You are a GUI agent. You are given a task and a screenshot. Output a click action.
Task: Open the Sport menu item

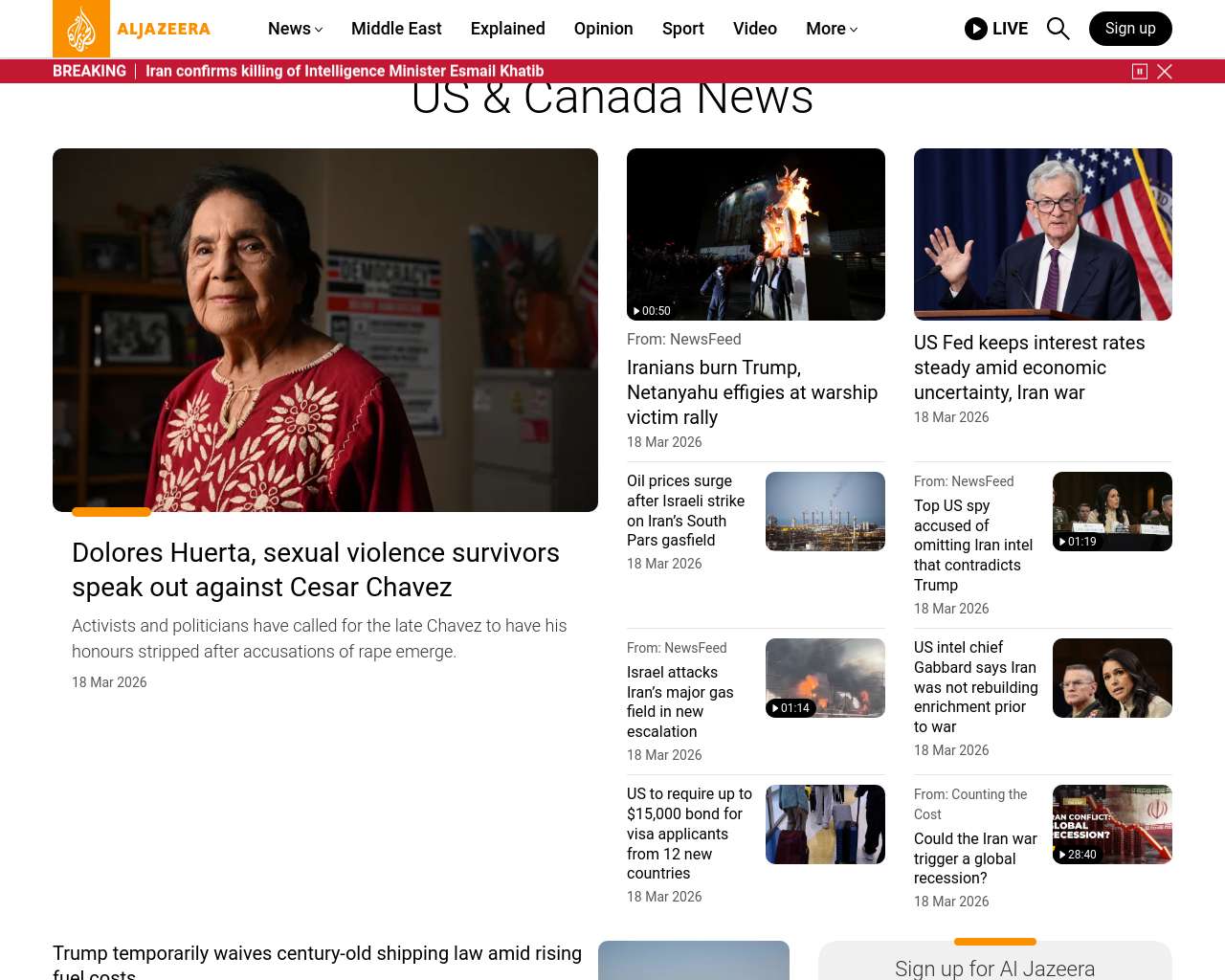pos(683,29)
